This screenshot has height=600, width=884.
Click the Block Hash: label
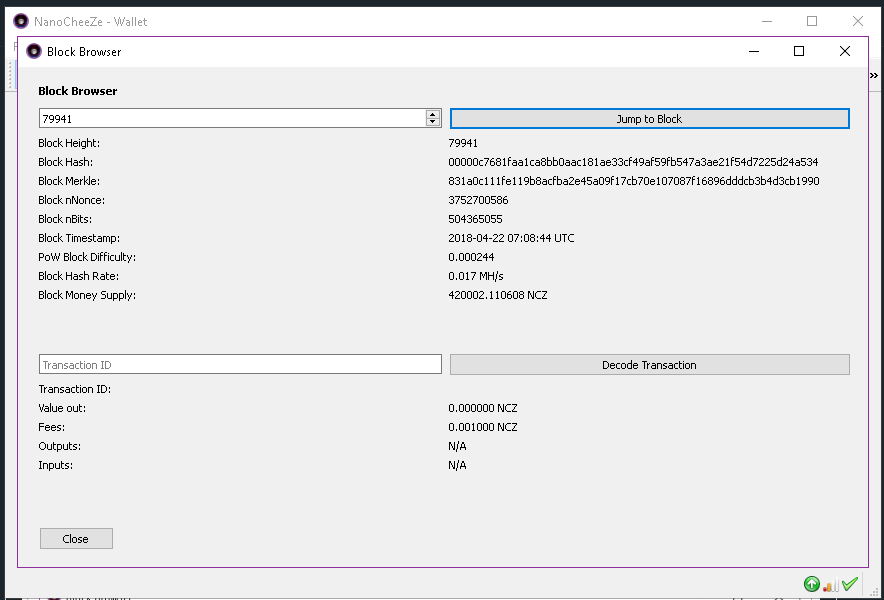coord(65,162)
